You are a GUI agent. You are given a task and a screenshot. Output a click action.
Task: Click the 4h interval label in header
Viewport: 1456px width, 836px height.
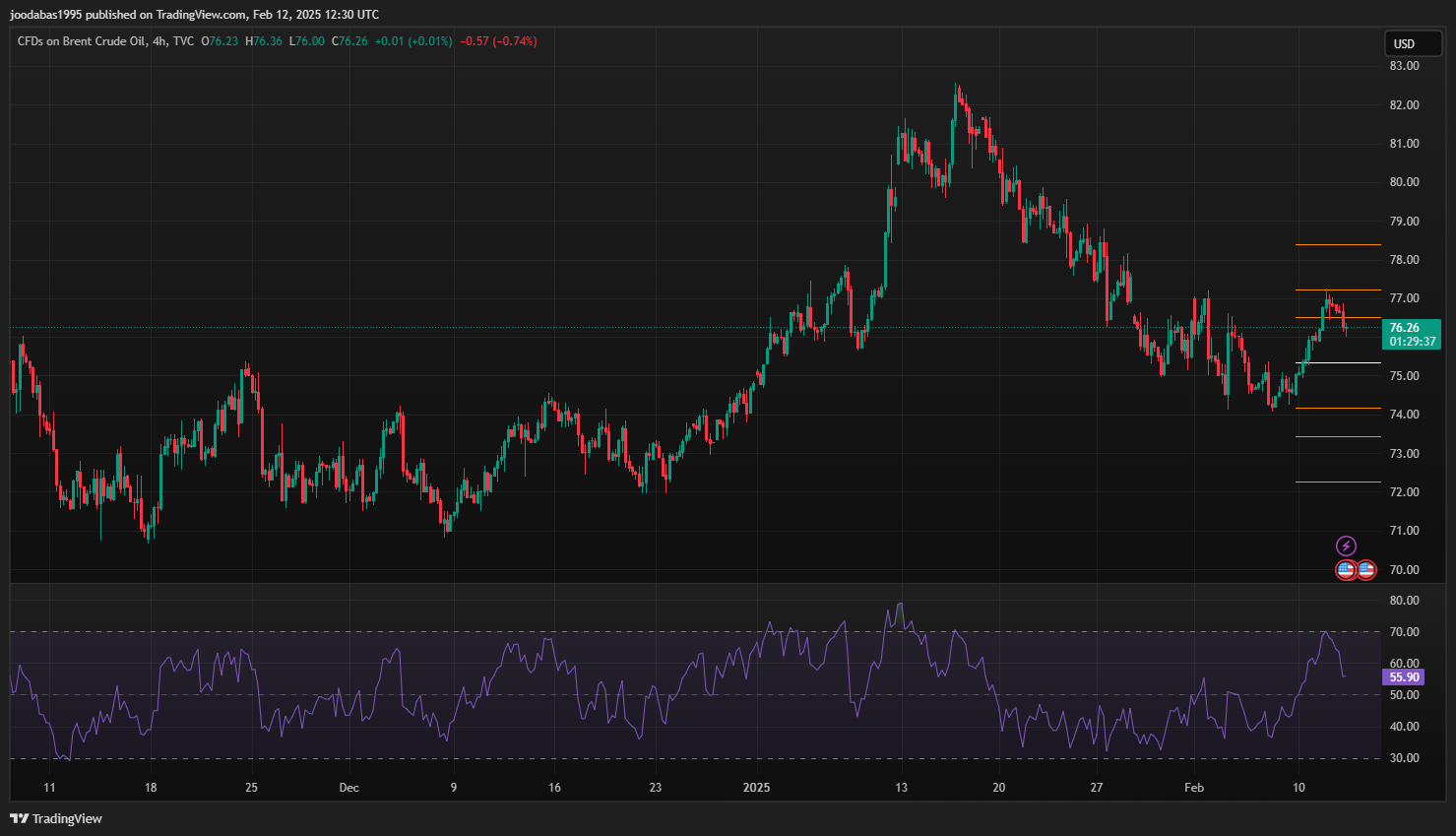[x=159, y=41]
